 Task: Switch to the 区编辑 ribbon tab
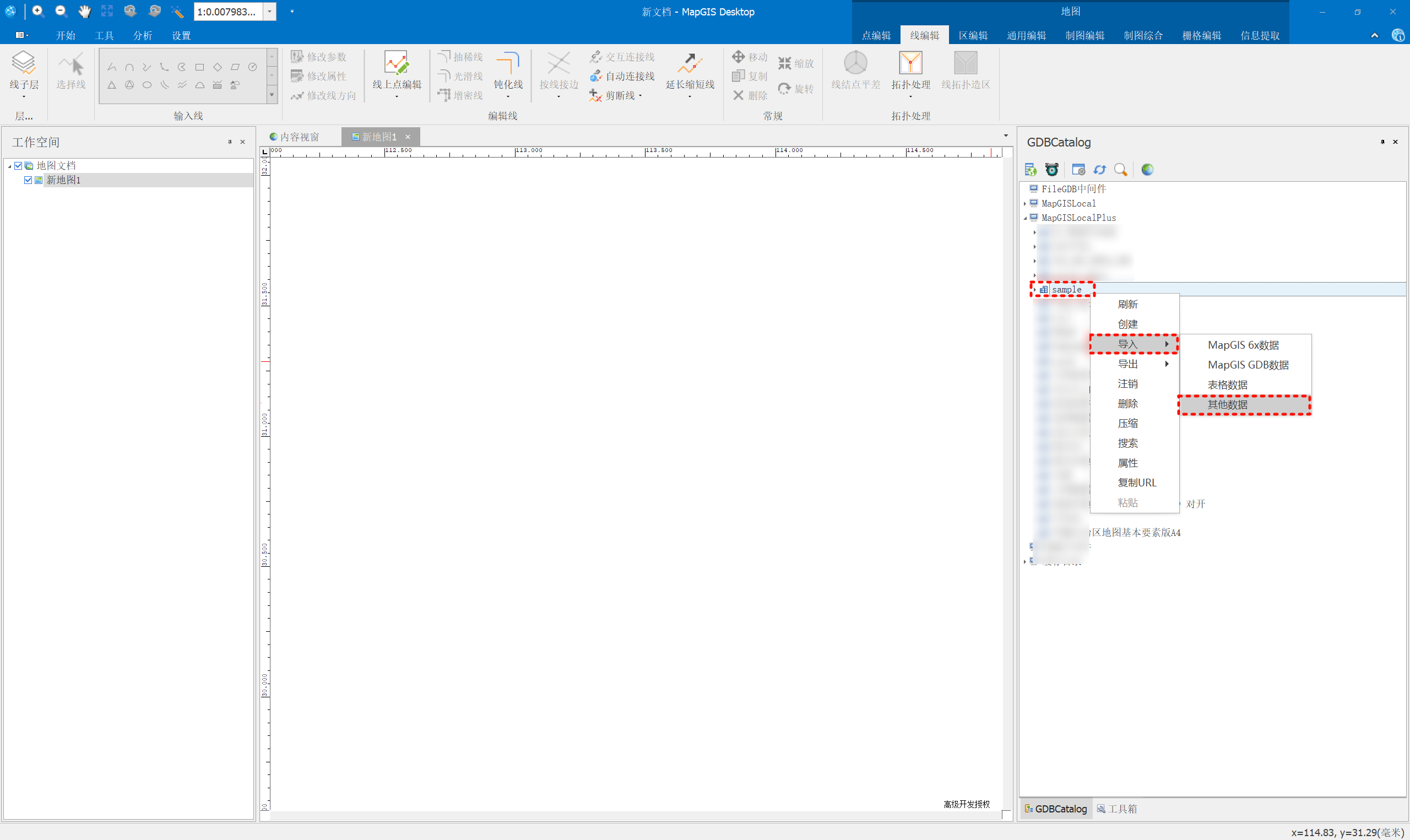(973, 36)
